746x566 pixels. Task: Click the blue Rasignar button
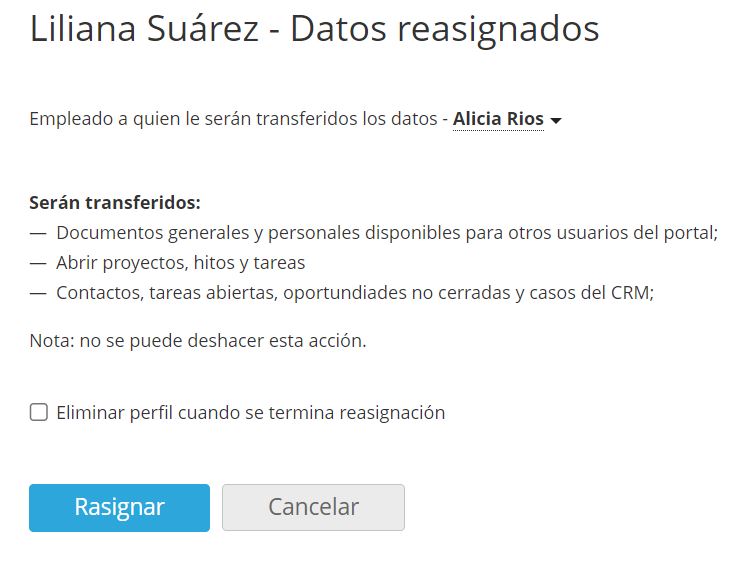point(119,507)
